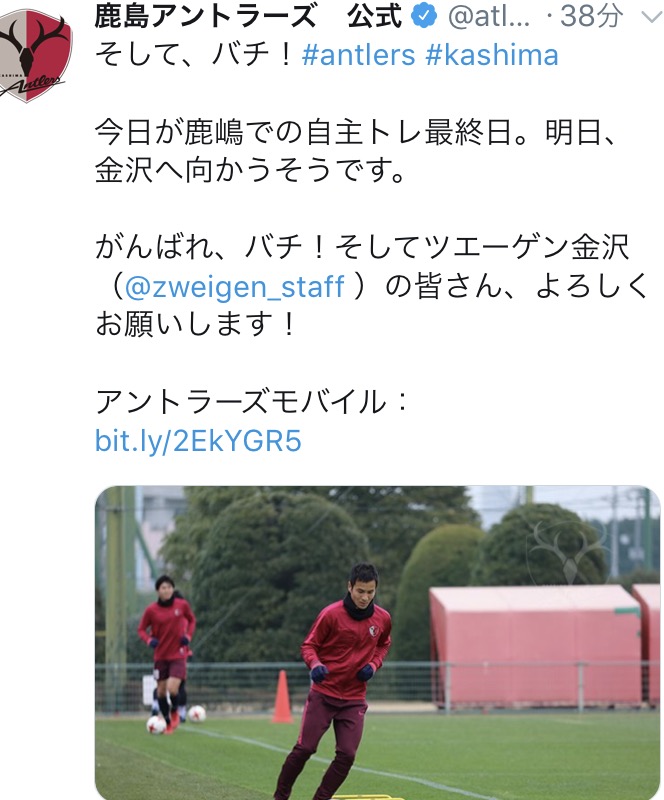Open the training photo in the tweet
Image resolution: width=664 pixels, height=800 pixels.
[378, 643]
